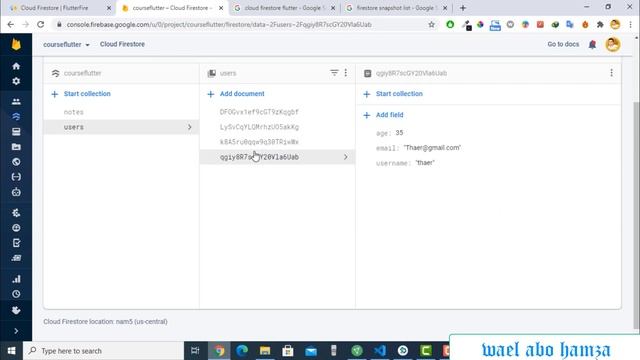Click Go to docs link
The image size is (640, 360).
pyautogui.click(x=563, y=44)
